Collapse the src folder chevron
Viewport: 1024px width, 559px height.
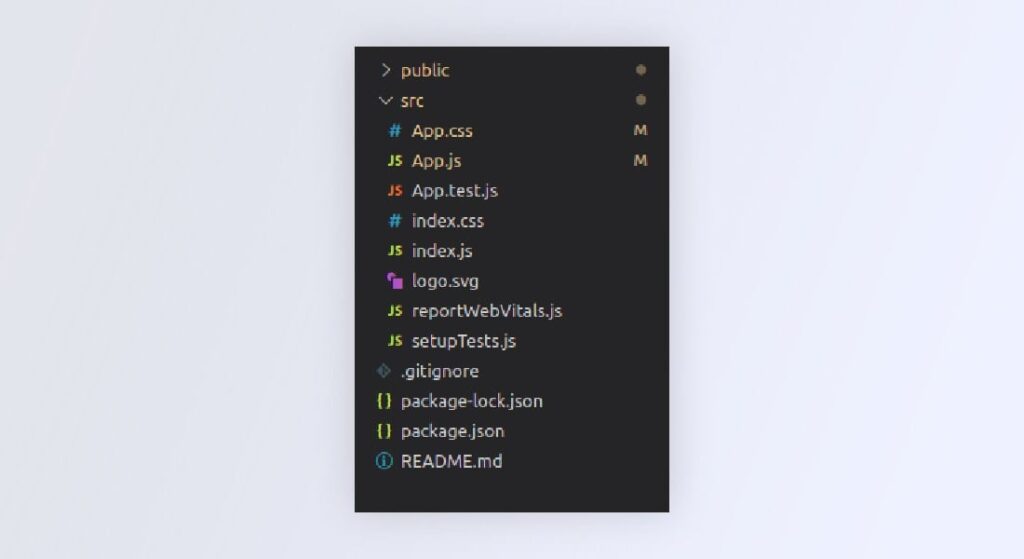pyautogui.click(x=386, y=101)
